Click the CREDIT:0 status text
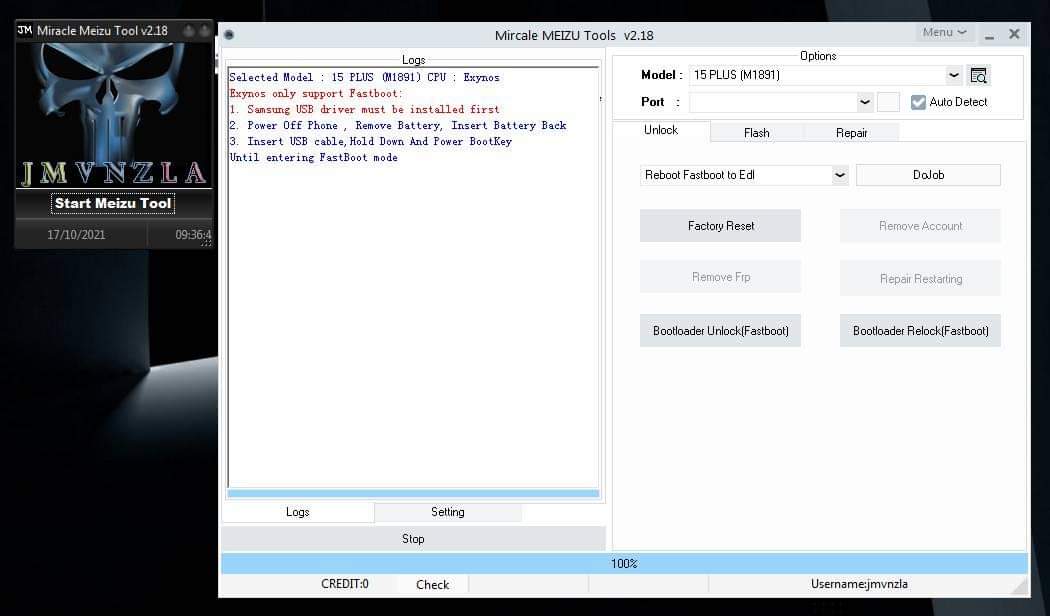The image size is (1050, 616). tap(345, 584)
